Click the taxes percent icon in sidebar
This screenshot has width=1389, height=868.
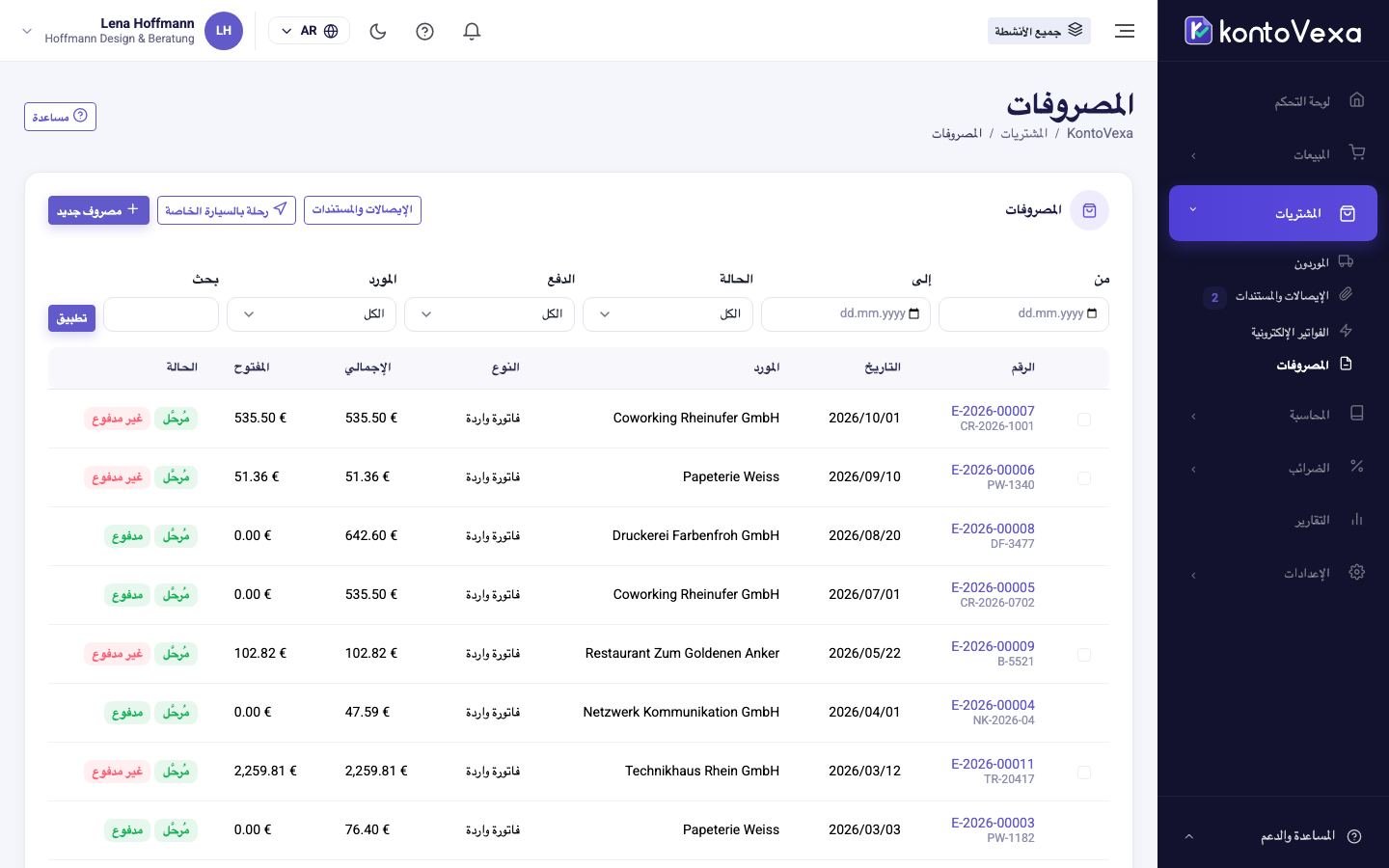[x=1356, y=467]
